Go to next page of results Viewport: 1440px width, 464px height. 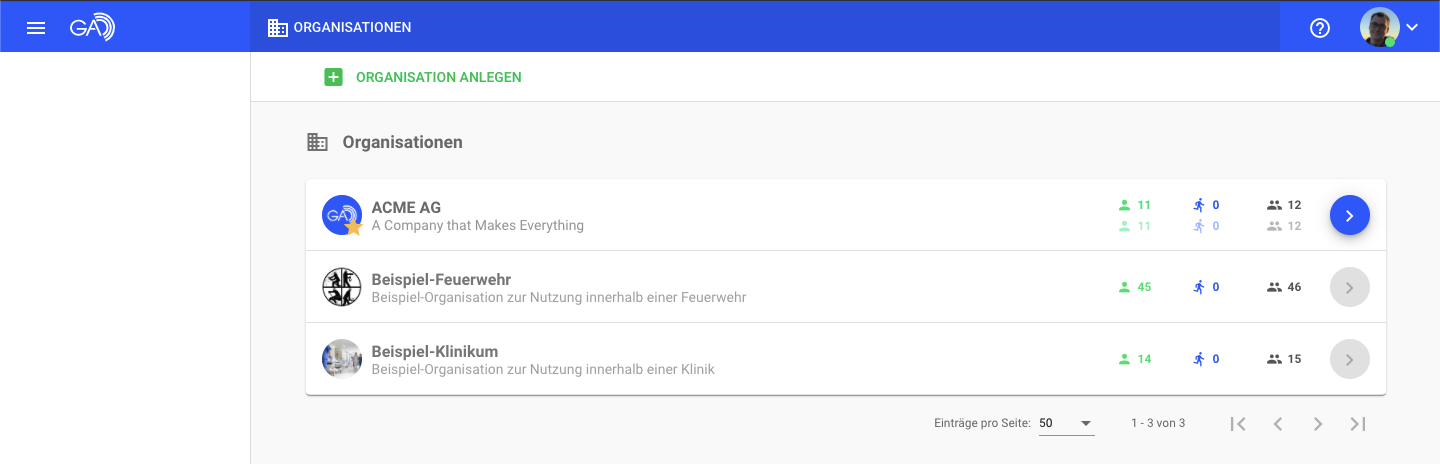tap(1318, 424)
